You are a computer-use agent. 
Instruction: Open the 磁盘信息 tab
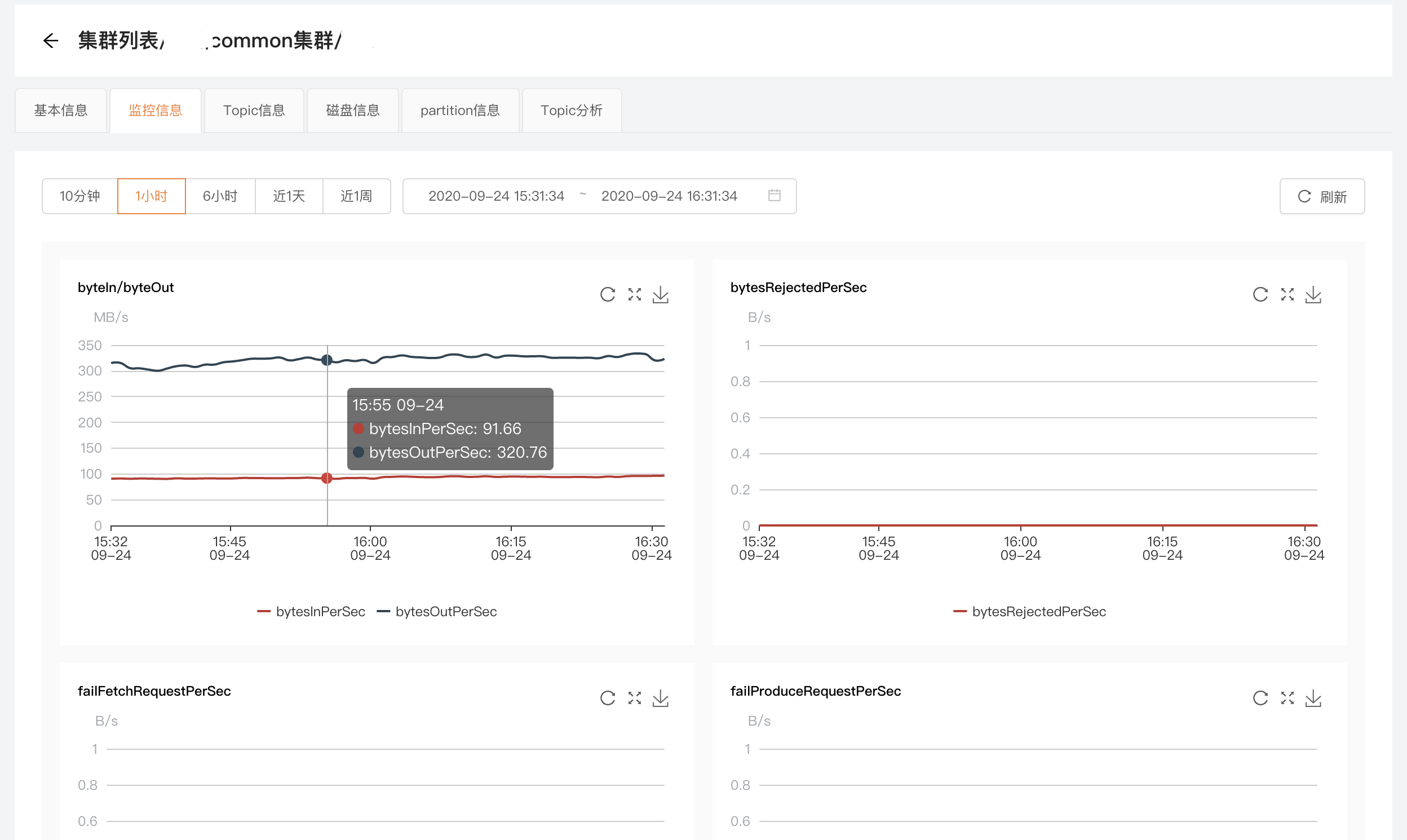(353, 110)
